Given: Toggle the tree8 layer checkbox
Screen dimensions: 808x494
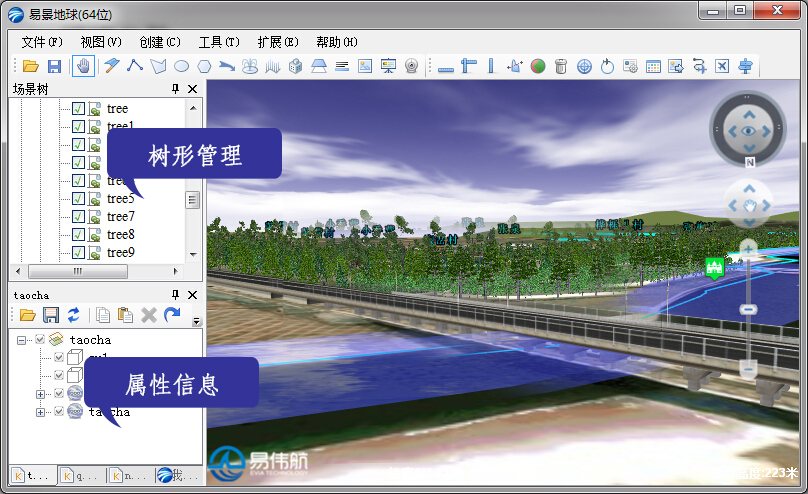Looking at the screenshot, I should tap(78, 234).
